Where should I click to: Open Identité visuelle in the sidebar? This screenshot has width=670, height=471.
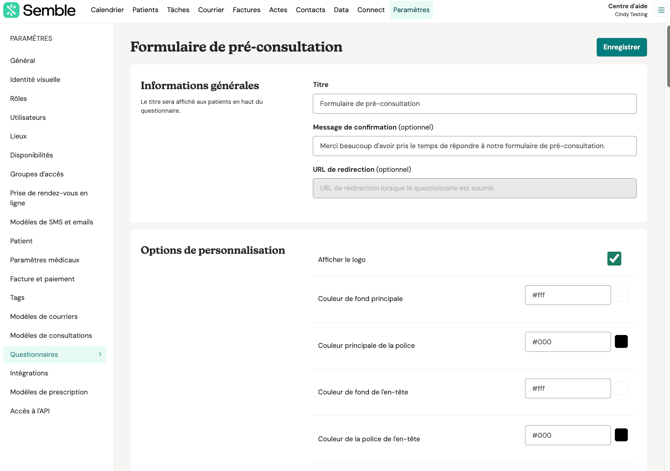coord(35,79)
